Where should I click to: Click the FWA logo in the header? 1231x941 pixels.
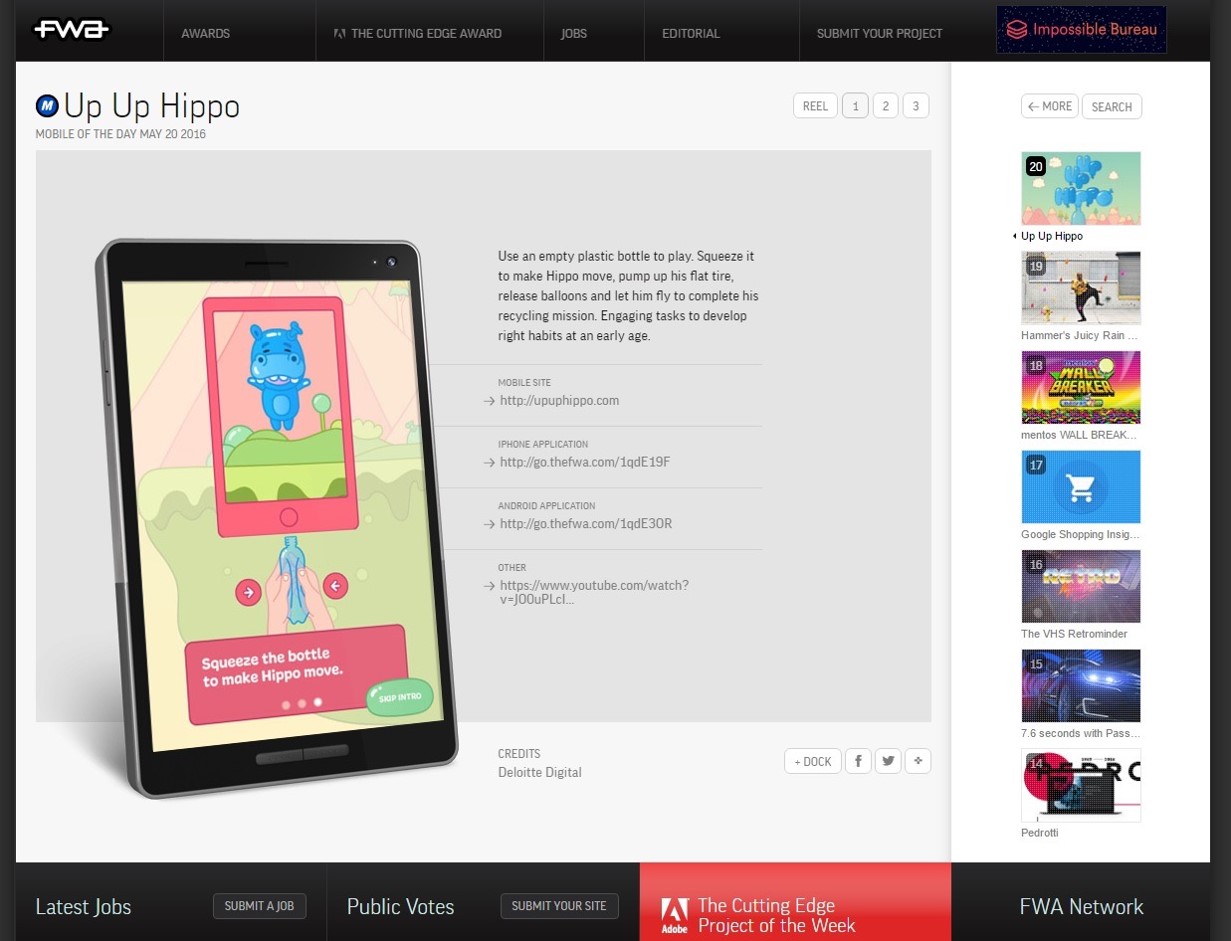[x=71, y=30]
